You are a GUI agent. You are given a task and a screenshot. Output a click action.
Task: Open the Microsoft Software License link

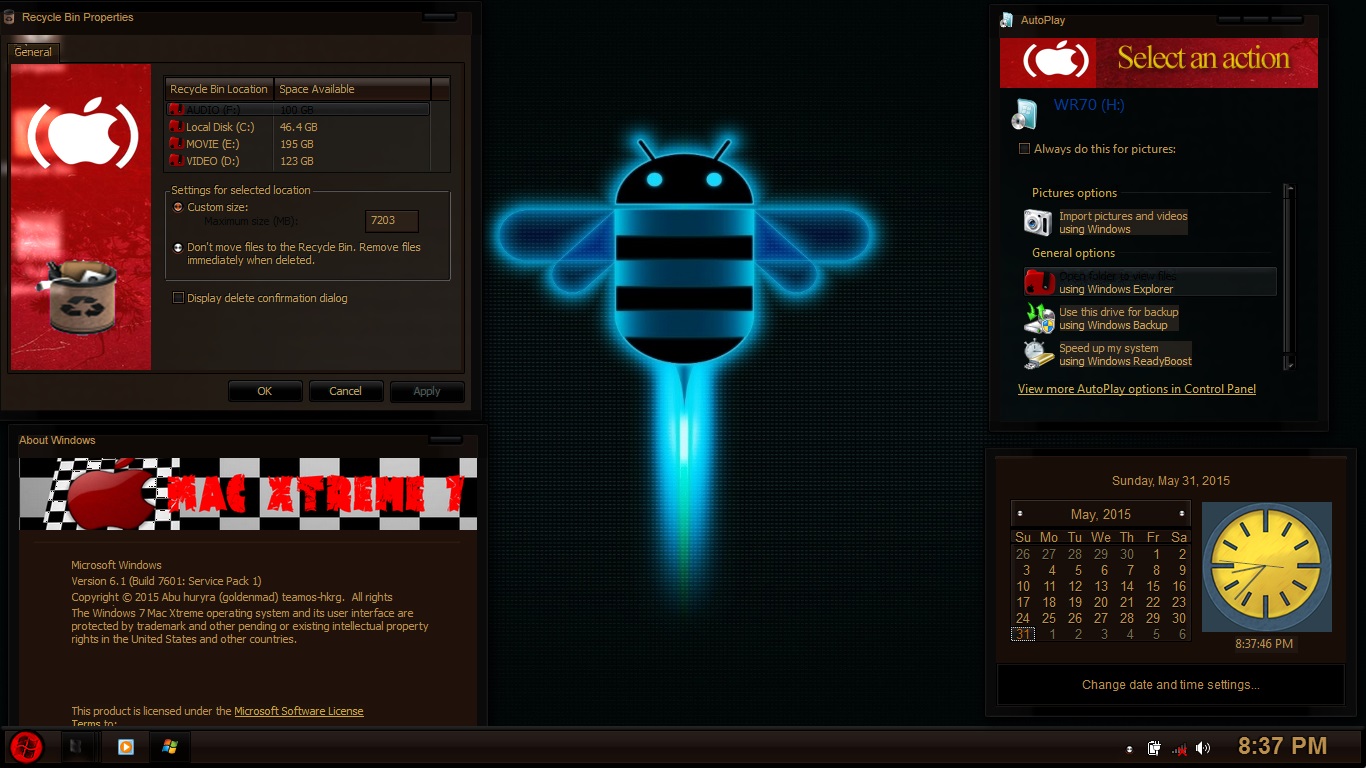click(299, 711)
